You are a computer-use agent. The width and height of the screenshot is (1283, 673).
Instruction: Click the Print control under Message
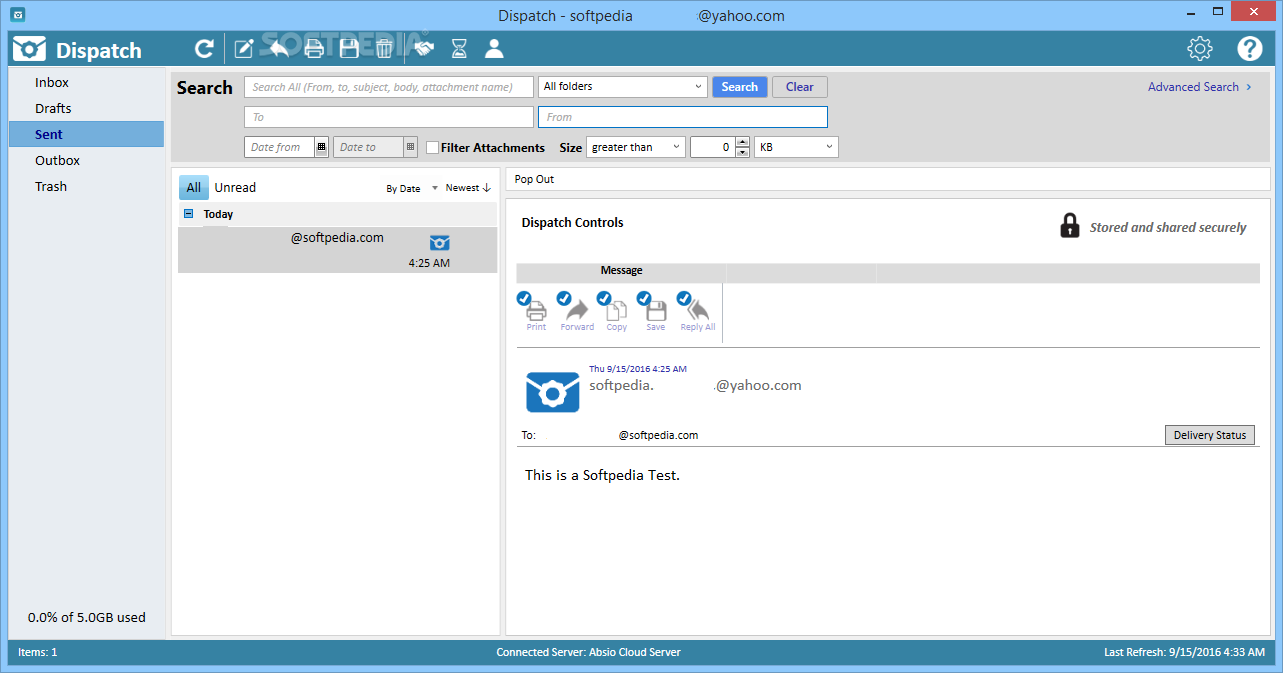point(536,313)
